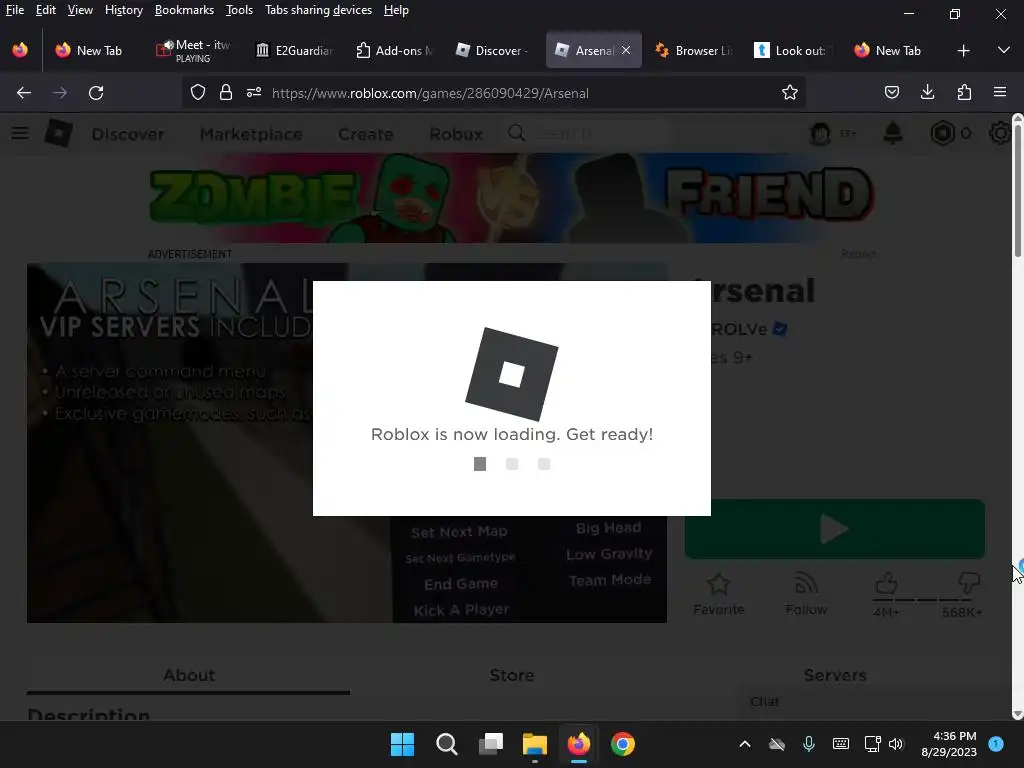Image resolution: width=1024 pixels, height=768 pixels.
Task: Open the extensions puzzle icon
Action: coord(964,93)
